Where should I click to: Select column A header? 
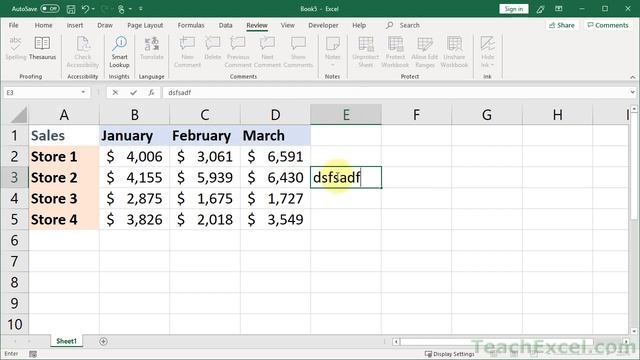(x=64, y=115)
